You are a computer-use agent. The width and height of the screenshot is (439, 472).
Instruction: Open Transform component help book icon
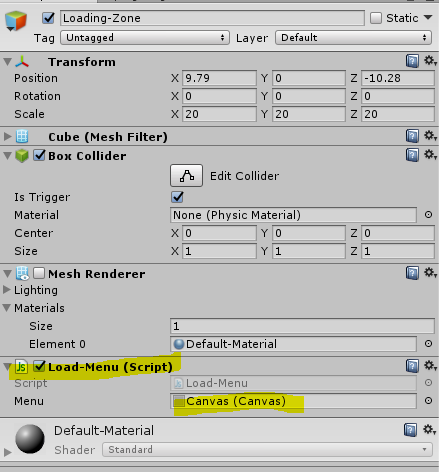tap(412, 61)
